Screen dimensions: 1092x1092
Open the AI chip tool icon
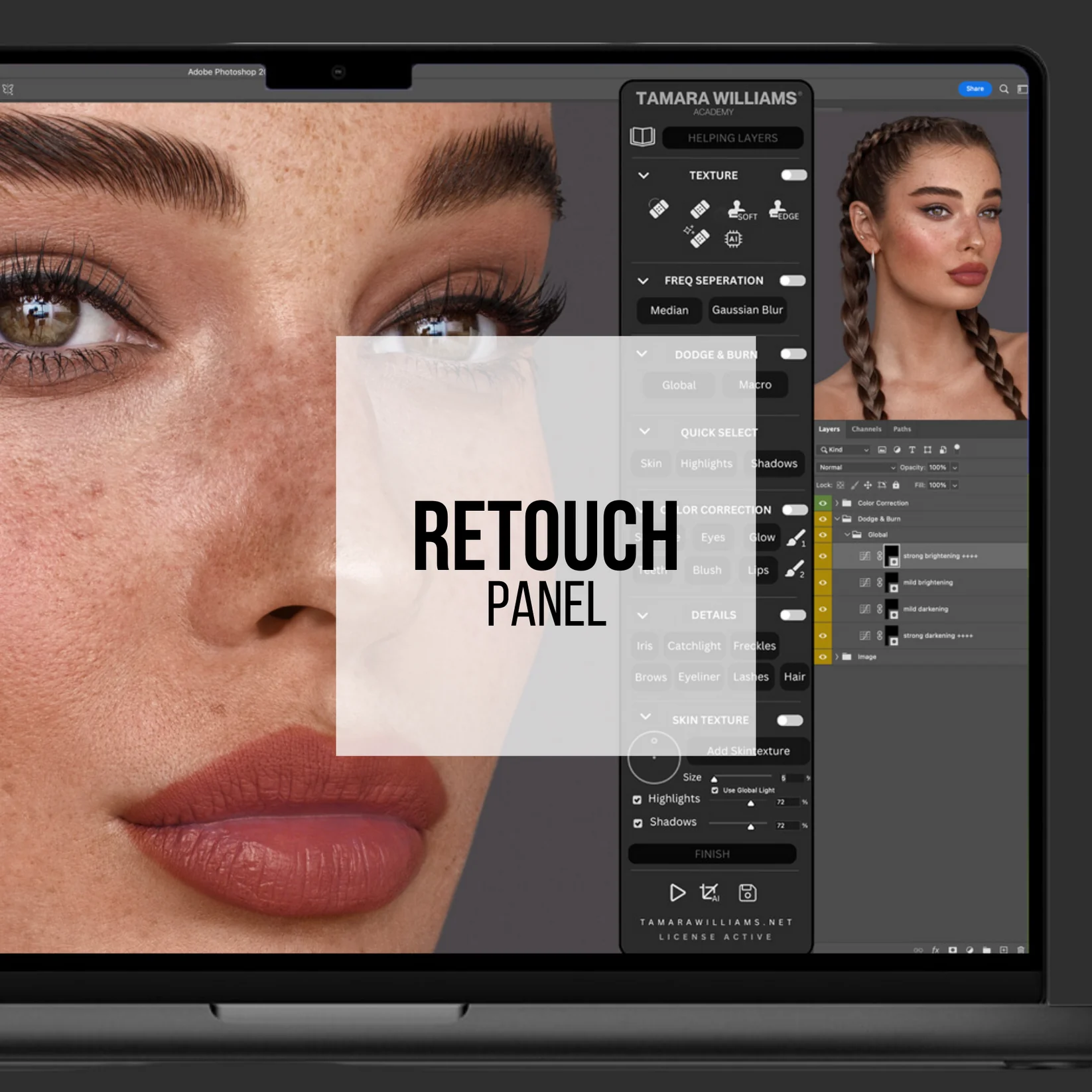point(732,238)
